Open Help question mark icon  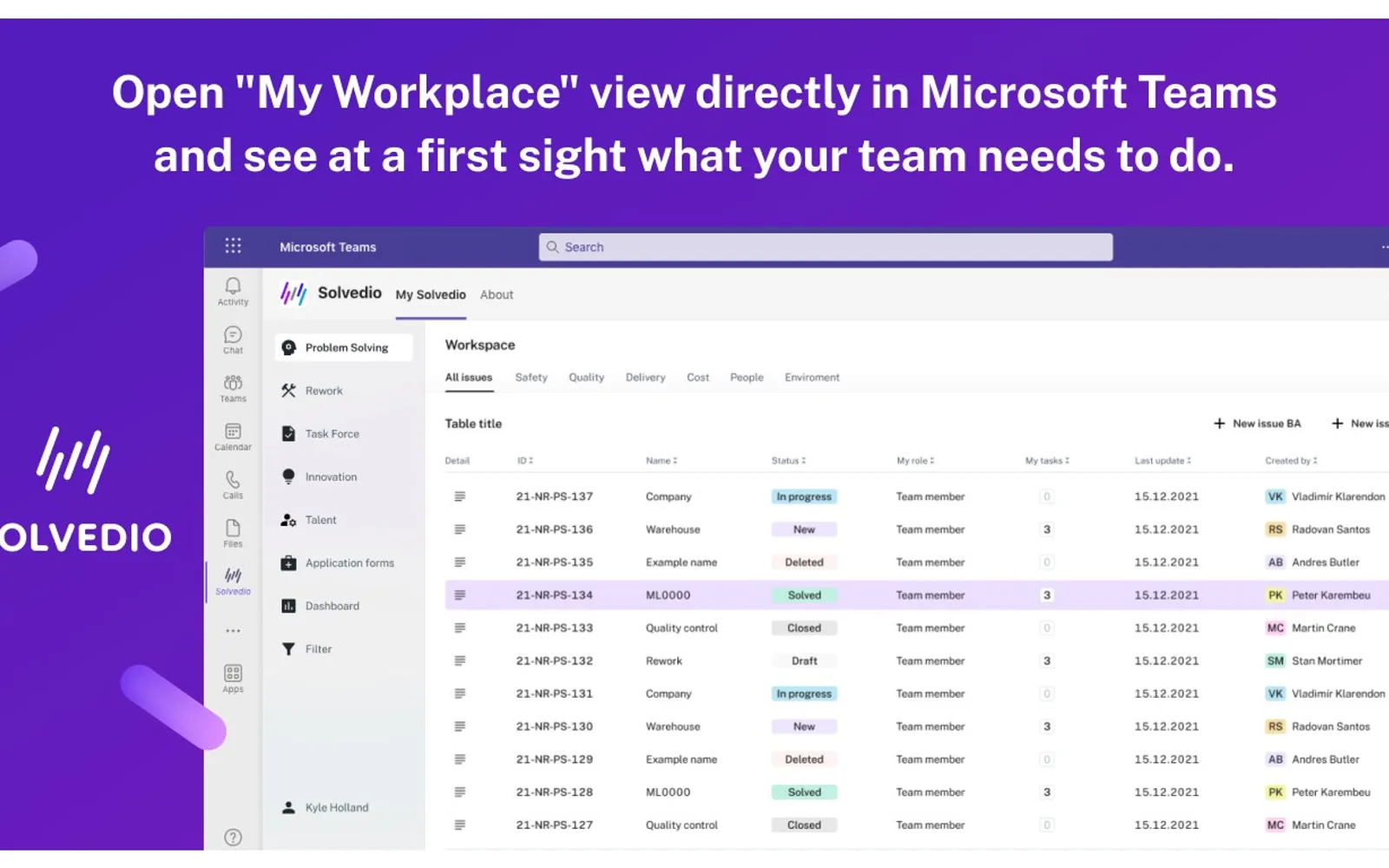point(233,838)
